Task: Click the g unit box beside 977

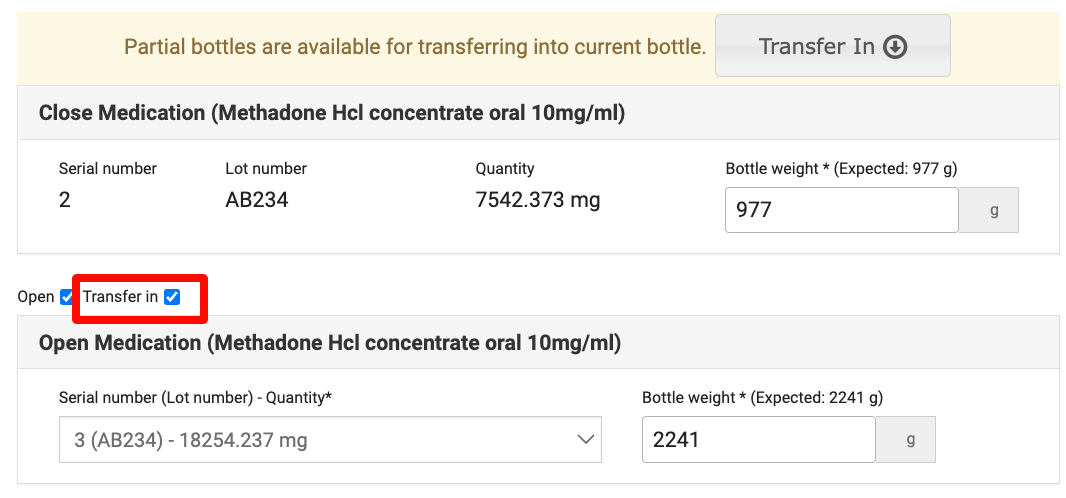Action: 989,210
